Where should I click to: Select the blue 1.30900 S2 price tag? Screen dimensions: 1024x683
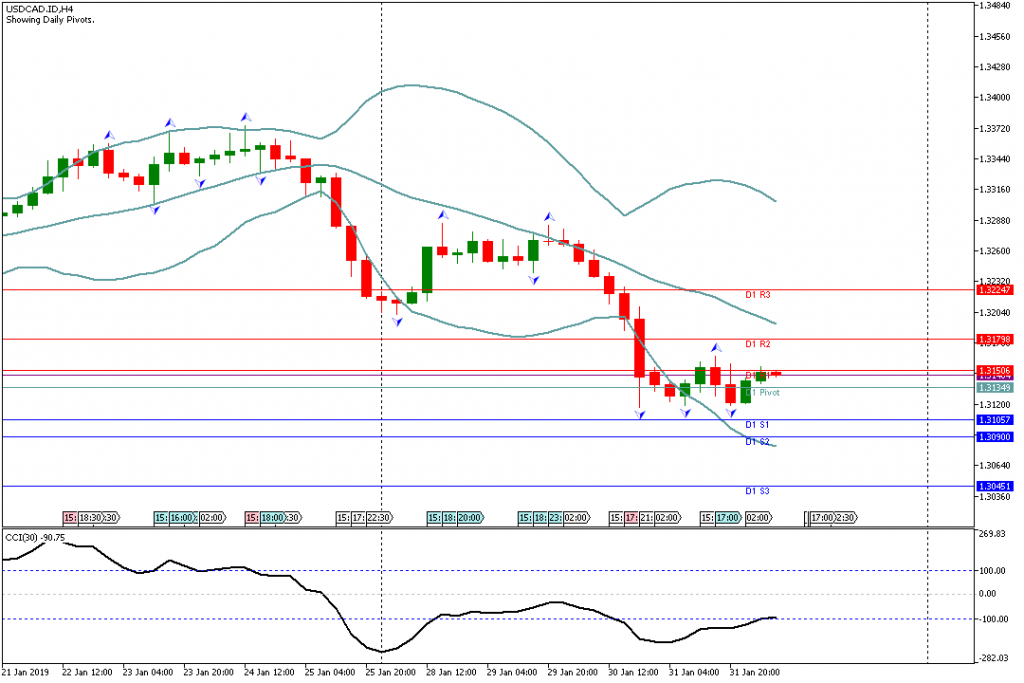click(996, 437)
